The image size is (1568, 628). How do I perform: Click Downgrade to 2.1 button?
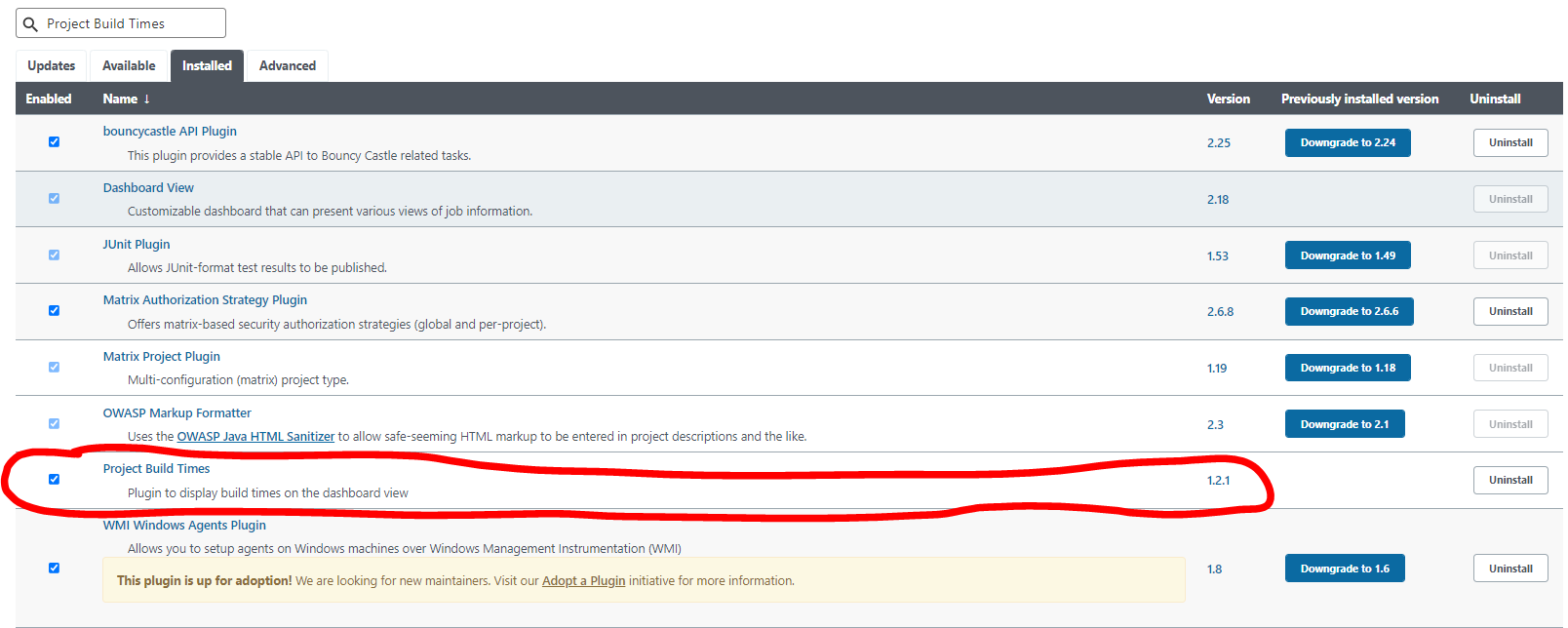point(1345,424)
